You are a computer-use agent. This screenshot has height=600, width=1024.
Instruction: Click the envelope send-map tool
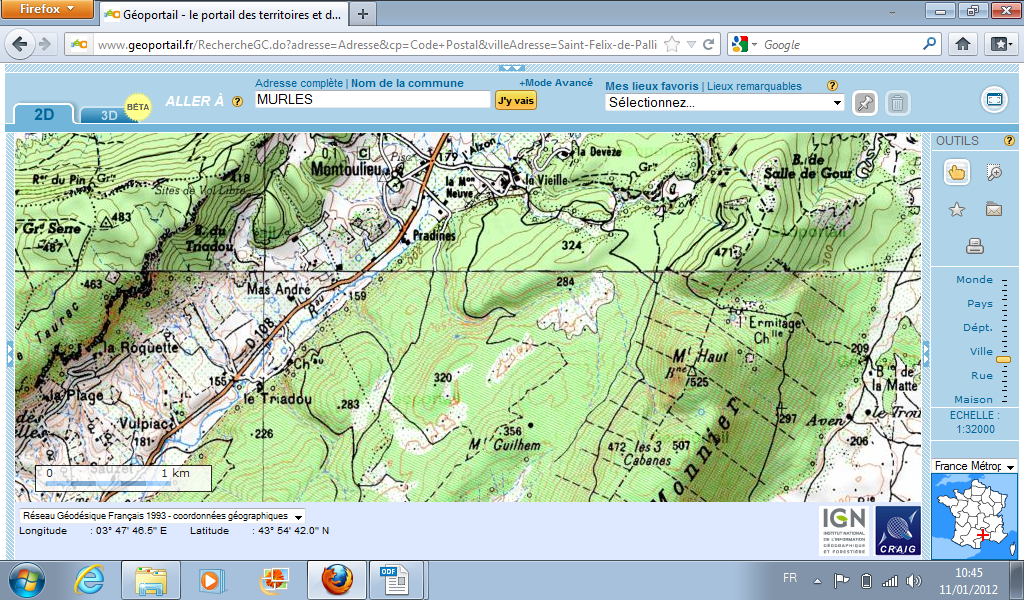coord(994,210)
